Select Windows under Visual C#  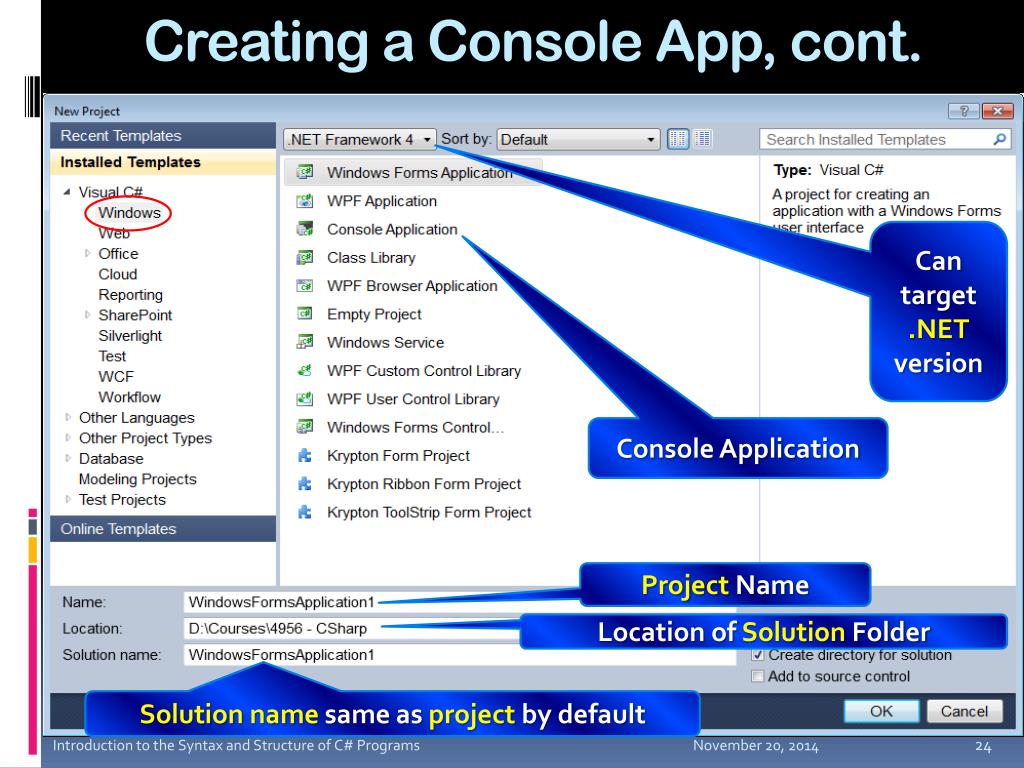click(x=129, y=213)
